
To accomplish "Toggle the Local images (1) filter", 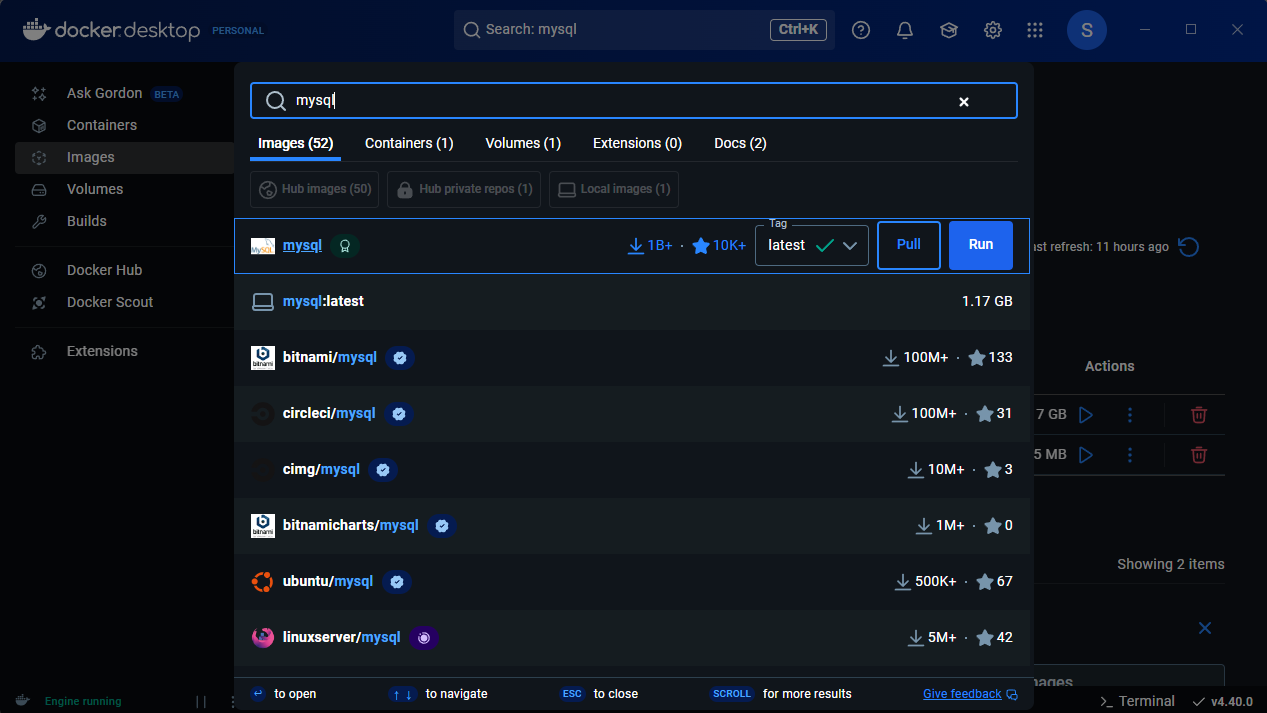I will [x=615, y=189].
